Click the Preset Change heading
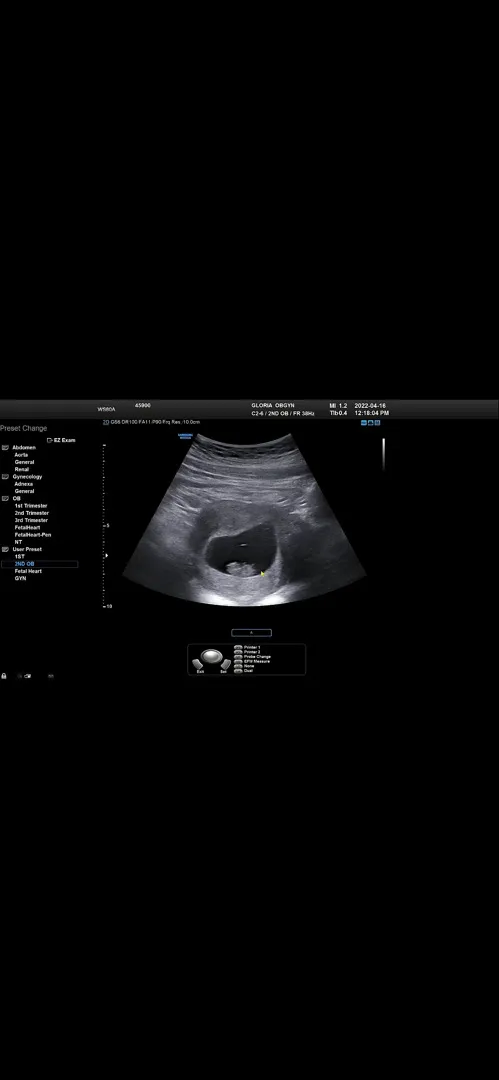Viewport: 499px width, 1080px height. tap(23, 428)
